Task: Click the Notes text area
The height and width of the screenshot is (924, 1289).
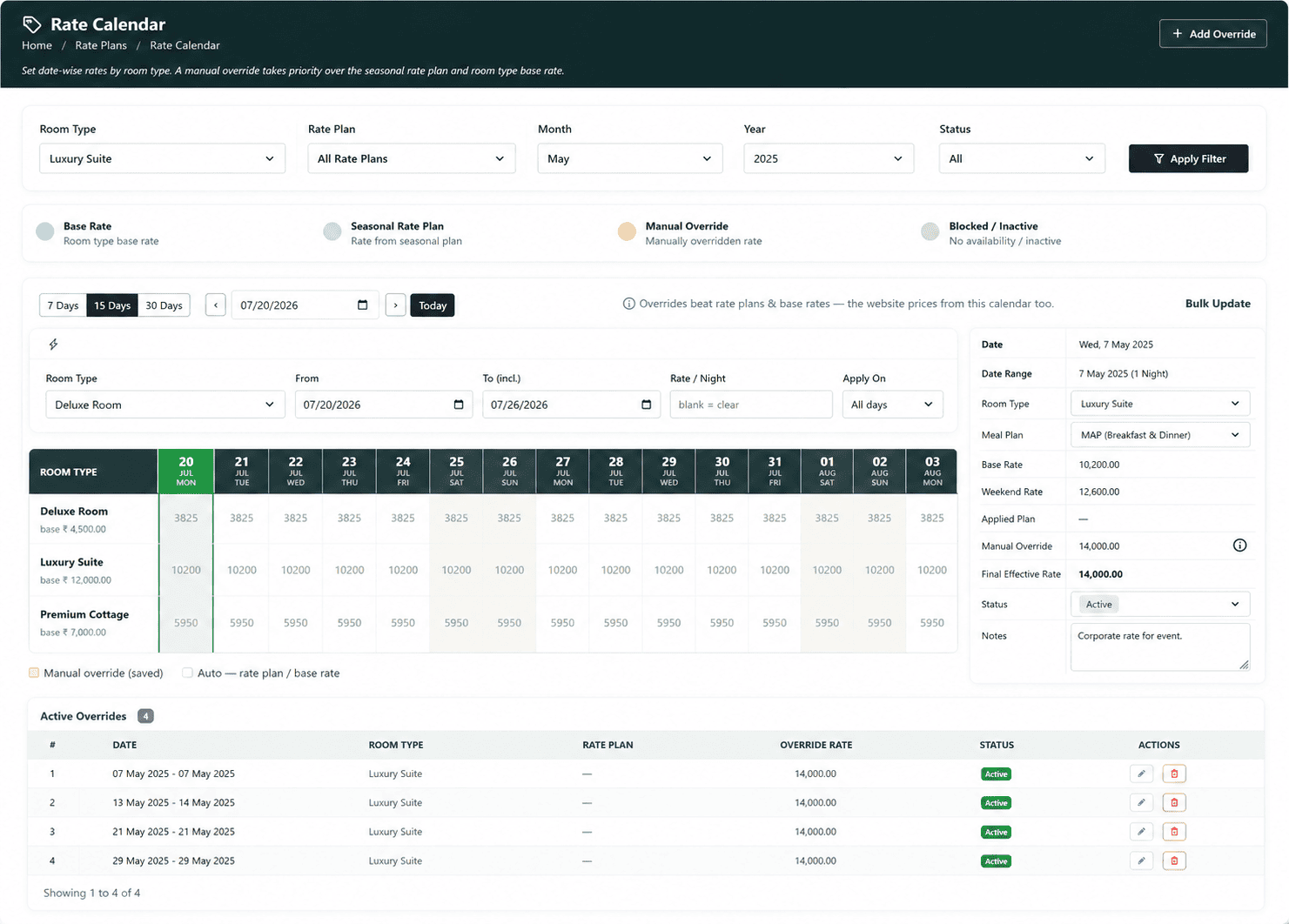Action: 1159,647
